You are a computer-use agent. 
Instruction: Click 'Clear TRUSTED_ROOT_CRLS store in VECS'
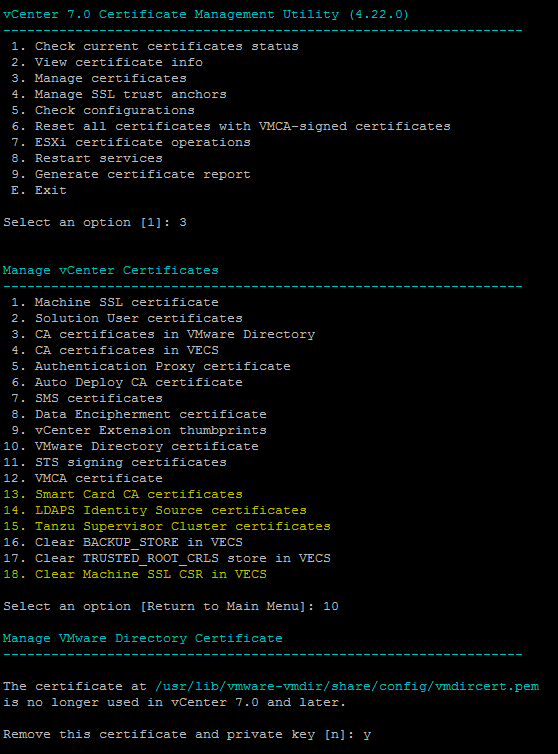[167, 558]
